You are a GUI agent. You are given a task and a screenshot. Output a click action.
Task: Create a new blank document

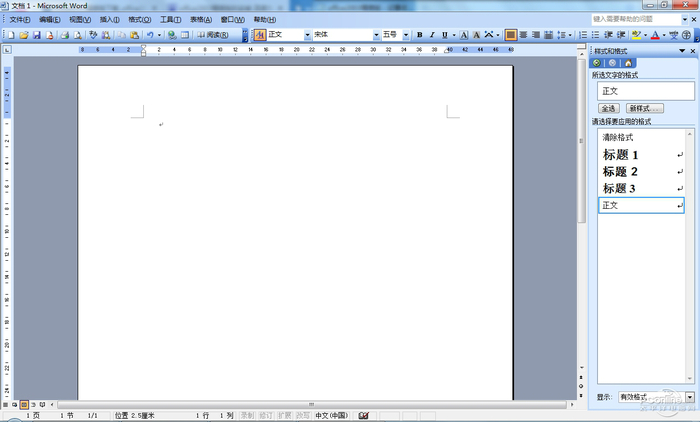[x=11, y=35]
